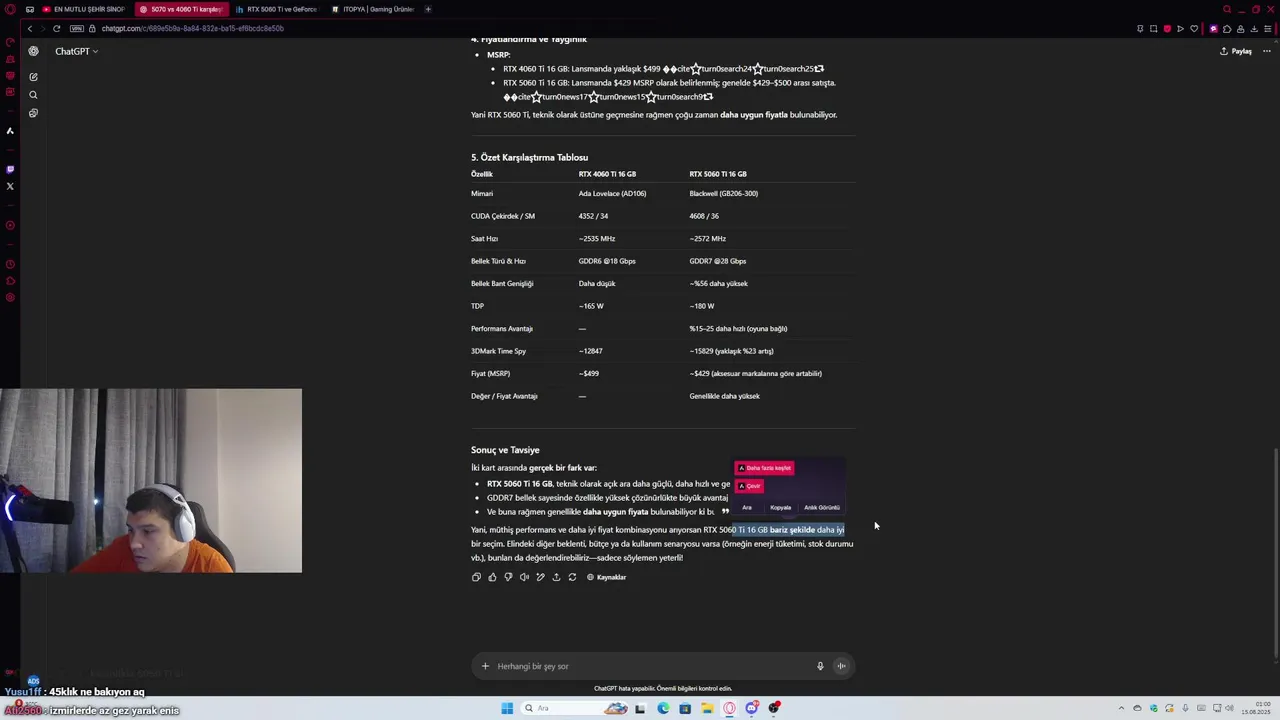The height and width of the screenshot is (720, 1280).
Task: Start dictation with the microphone icon
Action: [820, 666]
